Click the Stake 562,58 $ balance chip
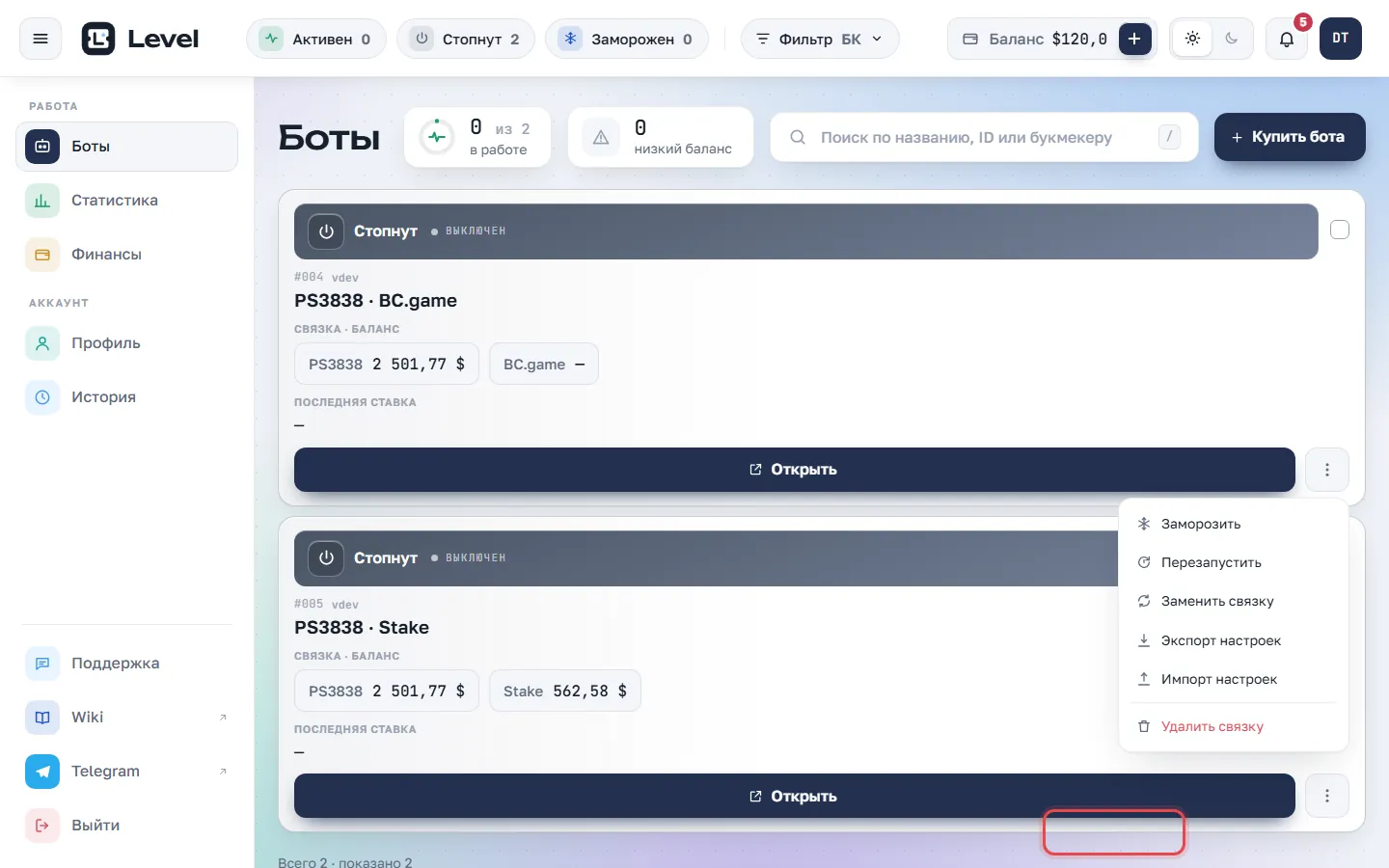 (565, 691)
